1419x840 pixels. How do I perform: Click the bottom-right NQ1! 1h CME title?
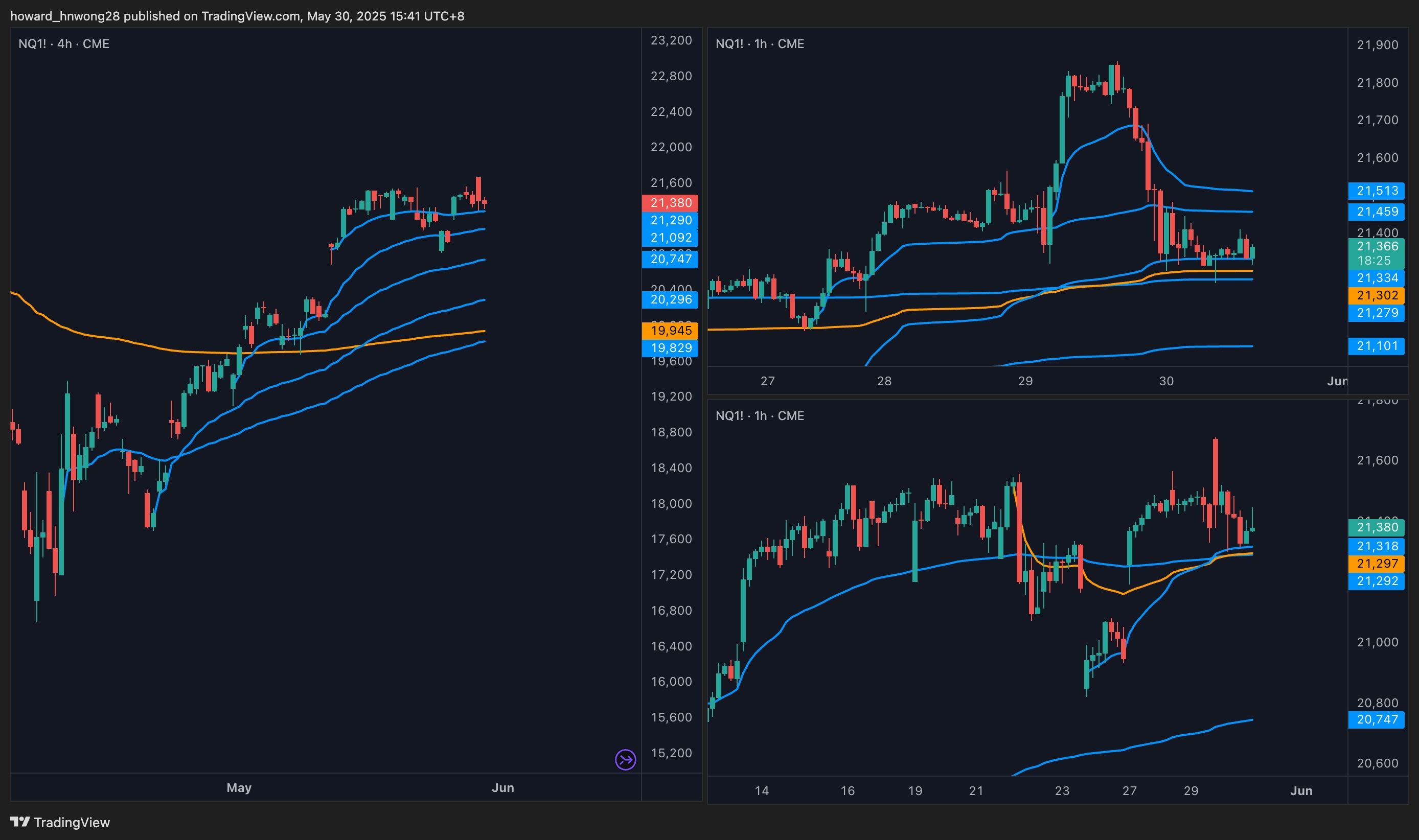tap(759, 415)
